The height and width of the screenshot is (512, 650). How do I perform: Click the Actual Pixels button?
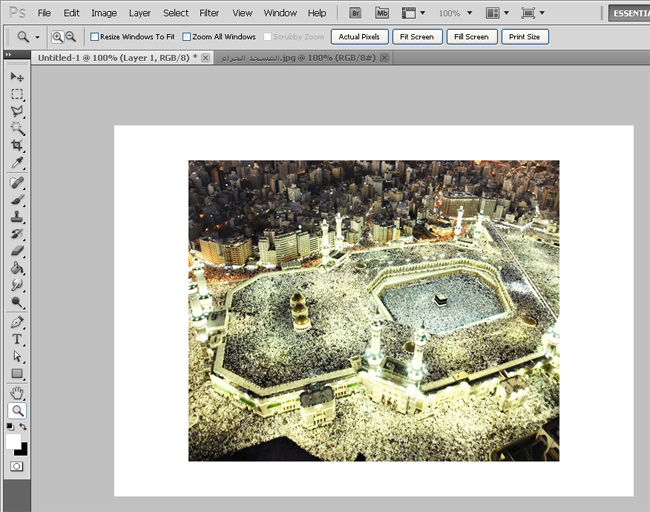(359, 37)
